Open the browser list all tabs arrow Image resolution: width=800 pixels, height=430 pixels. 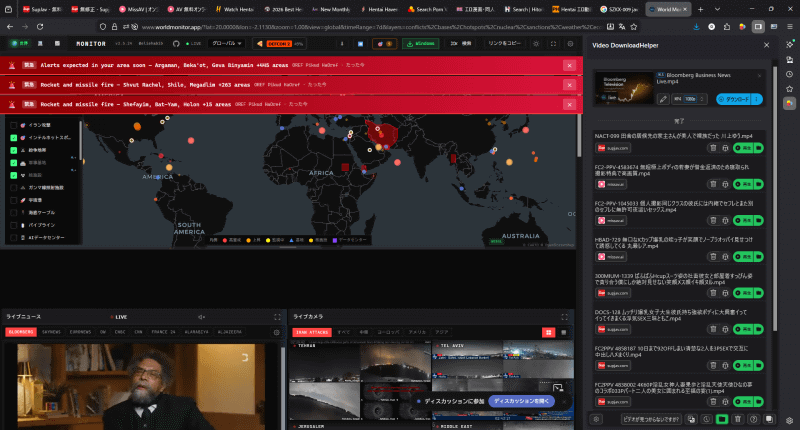tap(717, 9)
